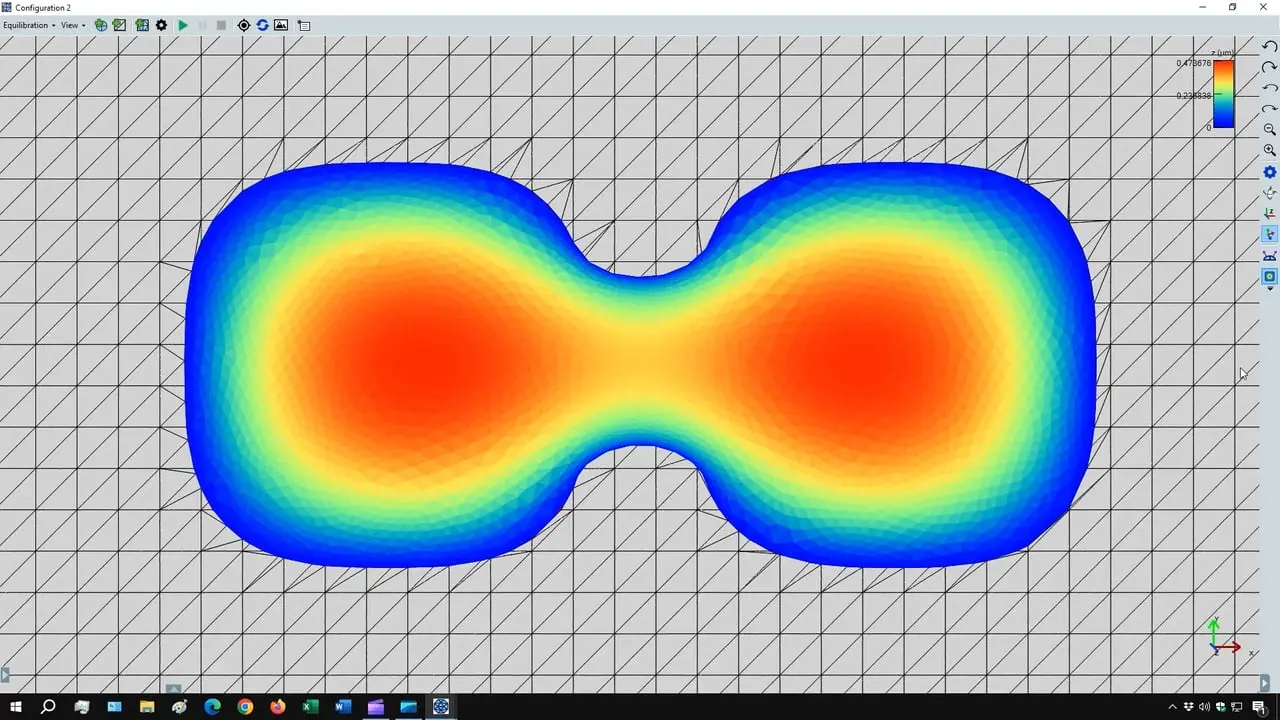1280x720 pixels.
Task: Select the zoom out magnifier tool
Action: [1269, 129]
